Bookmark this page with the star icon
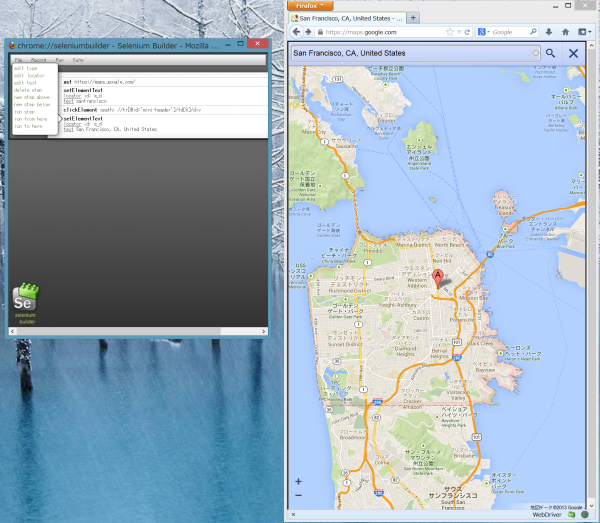Screen dimensions: 600x523 click(450, 32)
